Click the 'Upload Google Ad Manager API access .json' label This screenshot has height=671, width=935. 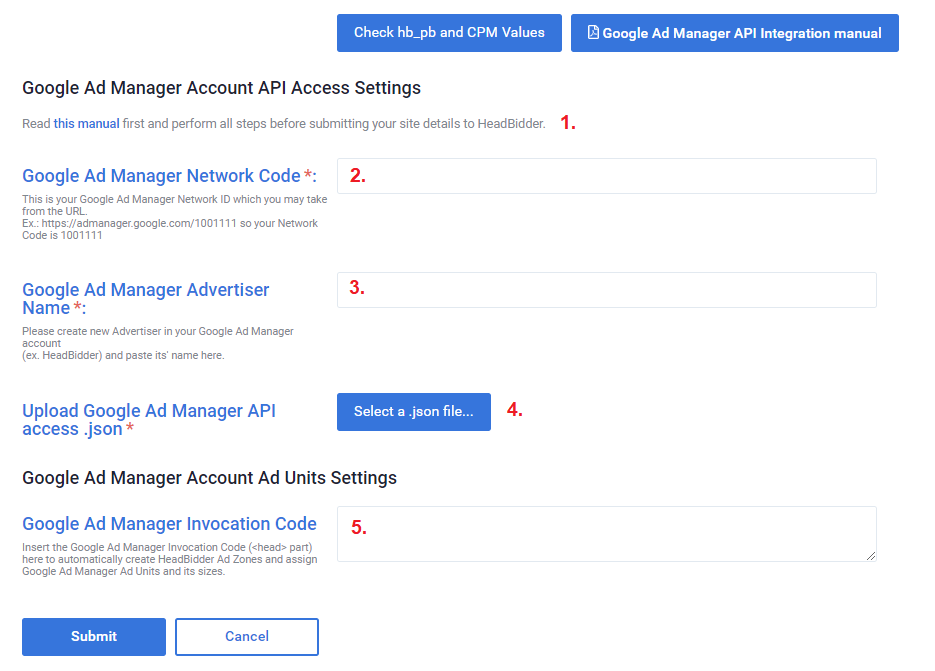click(148, 419)
